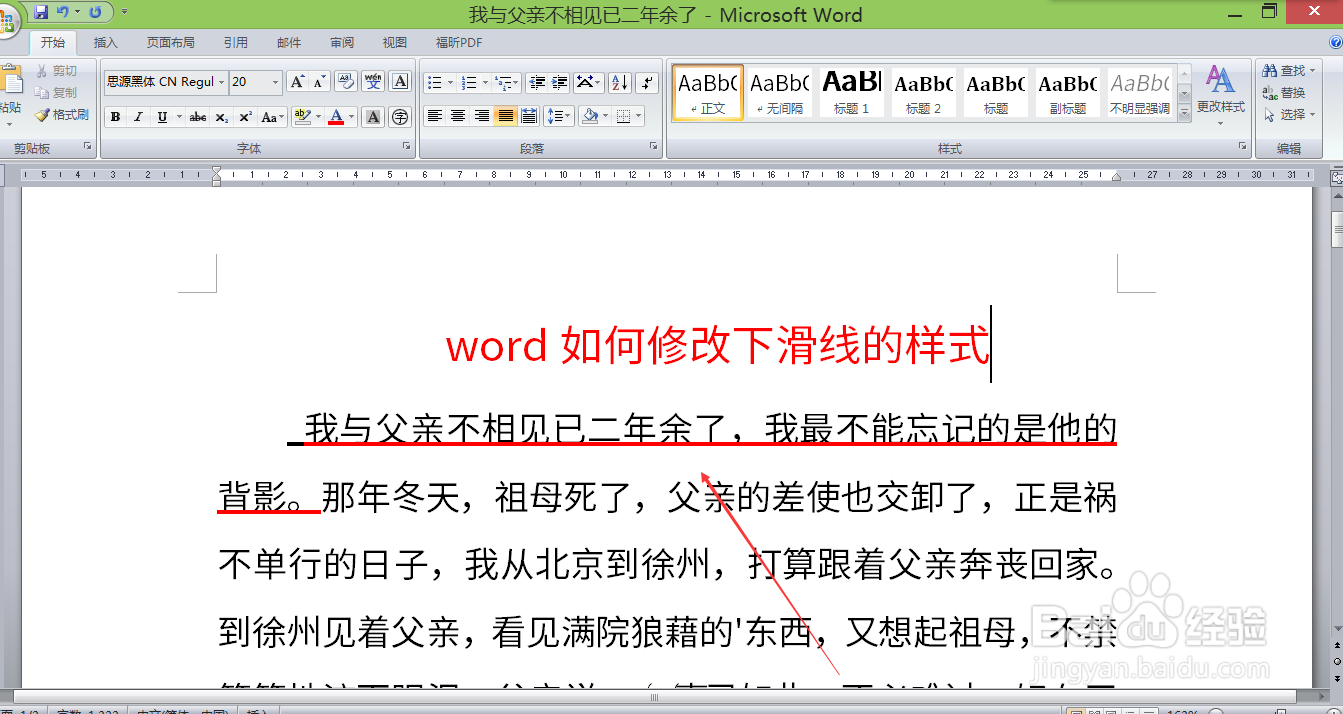The height and width of the screenshot is (714, 1343).
Task: Toggle Superscript formatting
Action: 245,117
